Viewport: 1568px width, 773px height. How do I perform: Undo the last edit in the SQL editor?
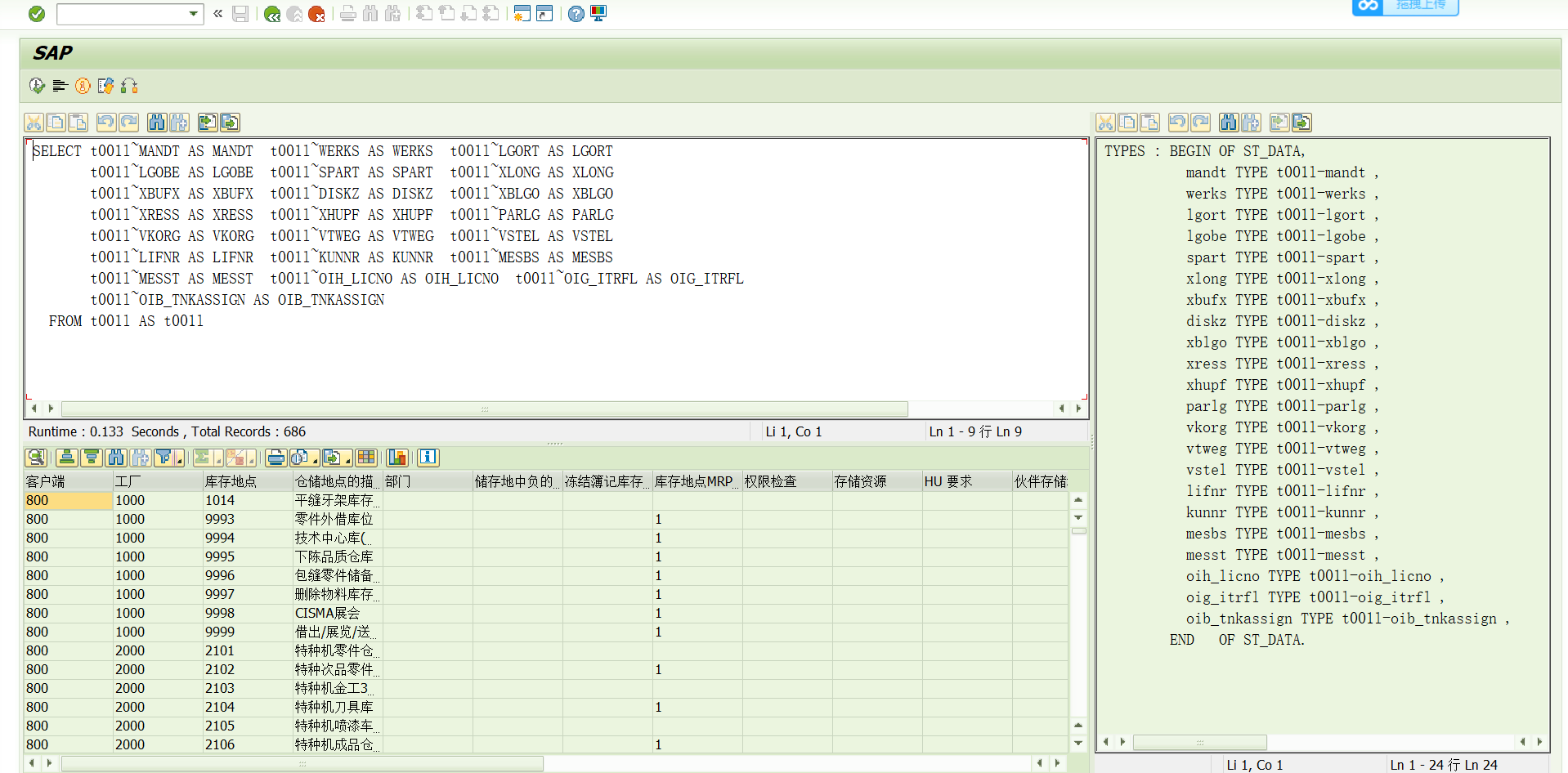coord(105,122)
